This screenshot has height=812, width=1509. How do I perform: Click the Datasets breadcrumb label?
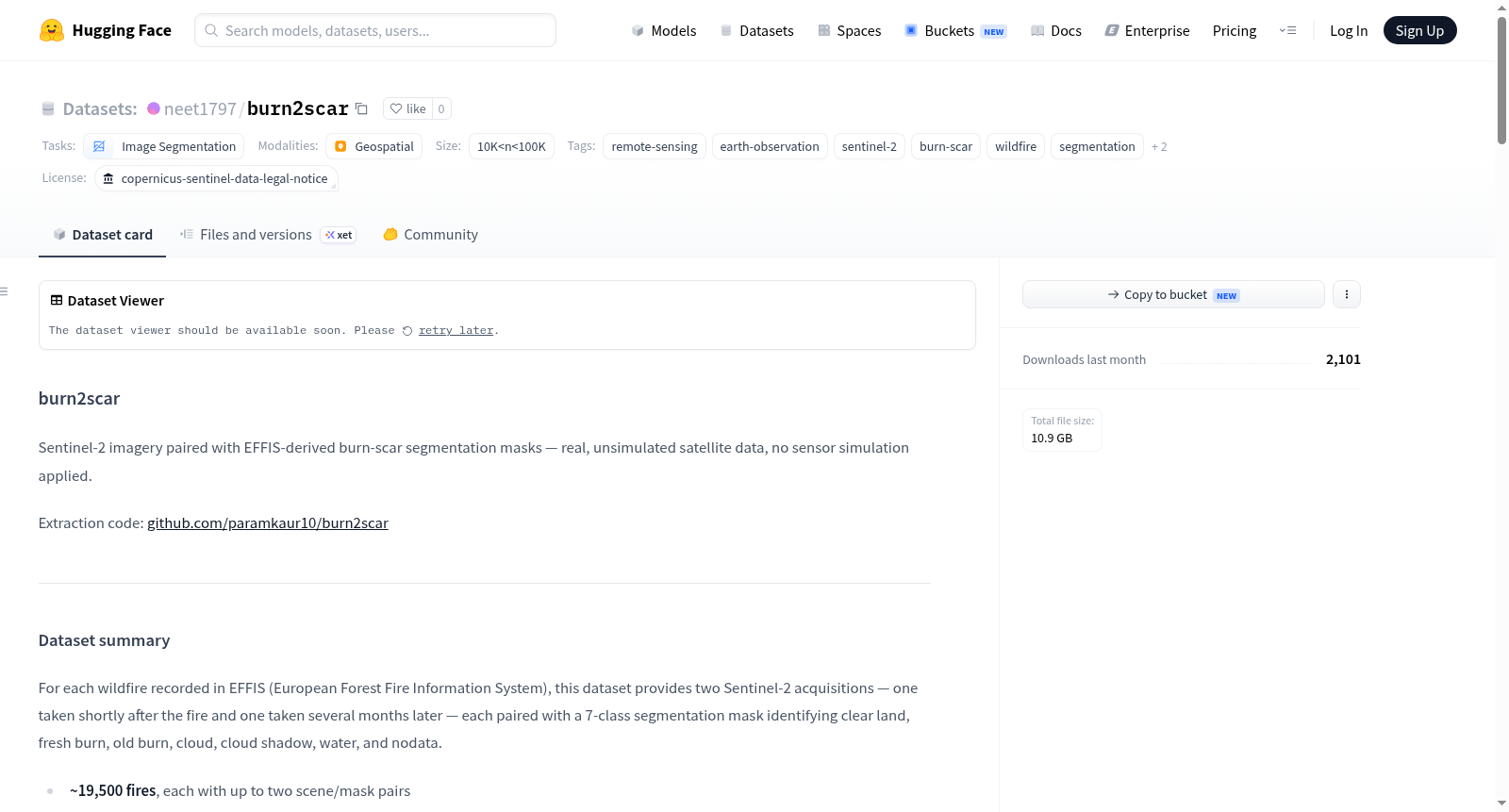(x=100, y=108)
